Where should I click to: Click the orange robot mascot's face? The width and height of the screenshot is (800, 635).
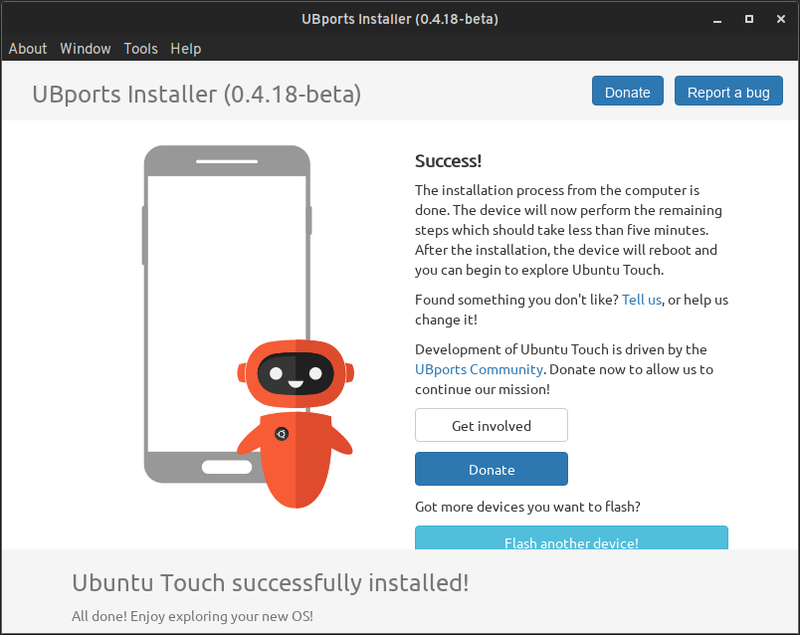coord(295,373)
